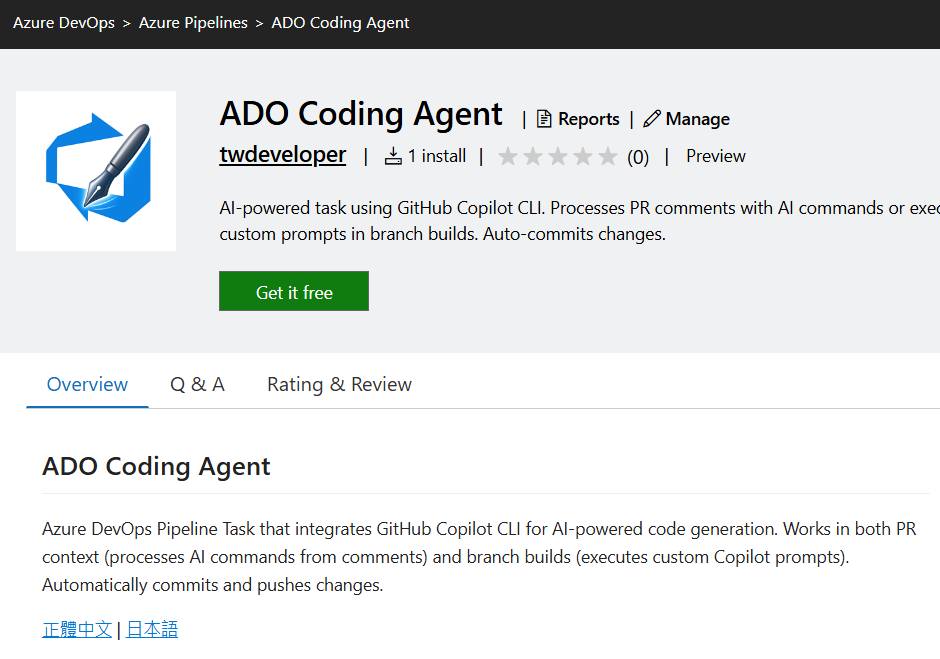Open the Azure DevOps breadcrumb link

64,23
